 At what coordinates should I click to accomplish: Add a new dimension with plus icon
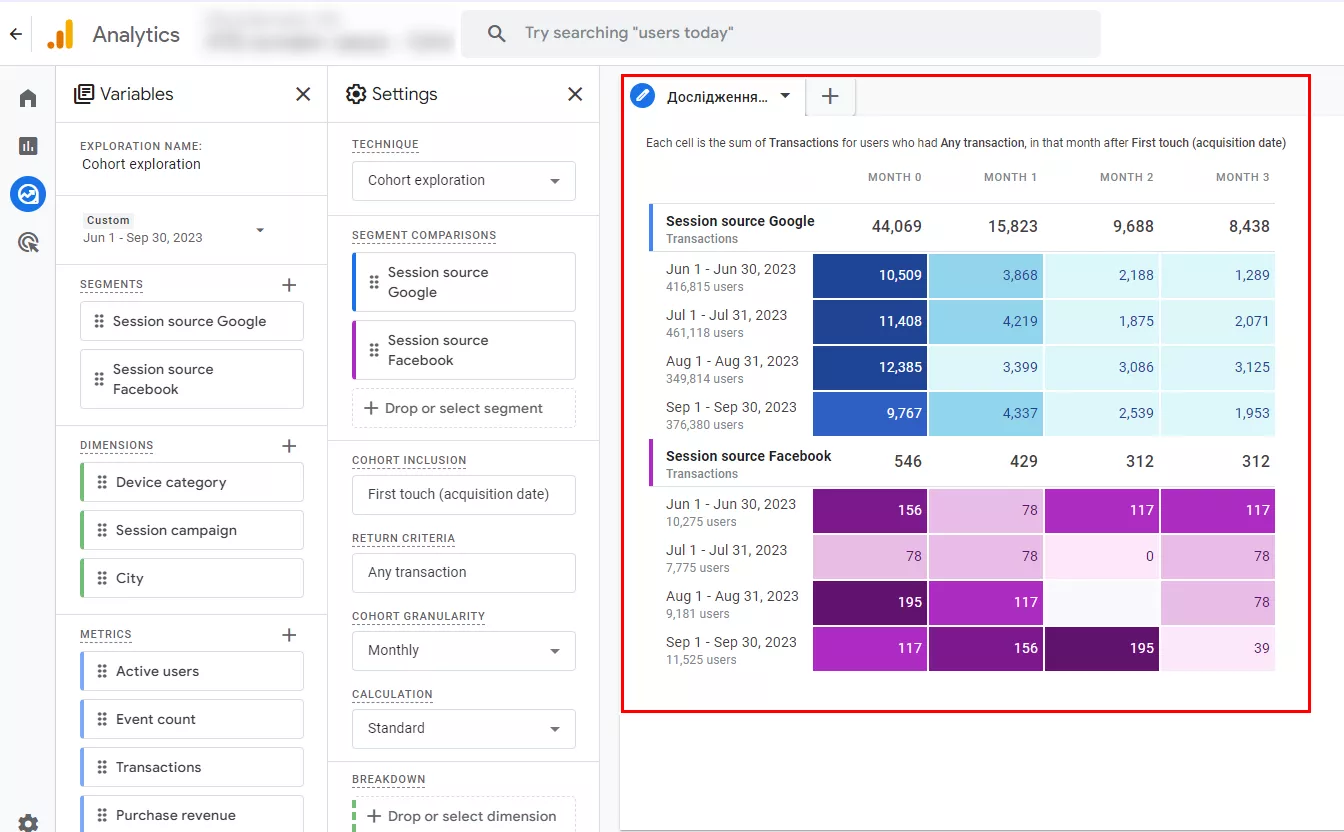[289, 446]
